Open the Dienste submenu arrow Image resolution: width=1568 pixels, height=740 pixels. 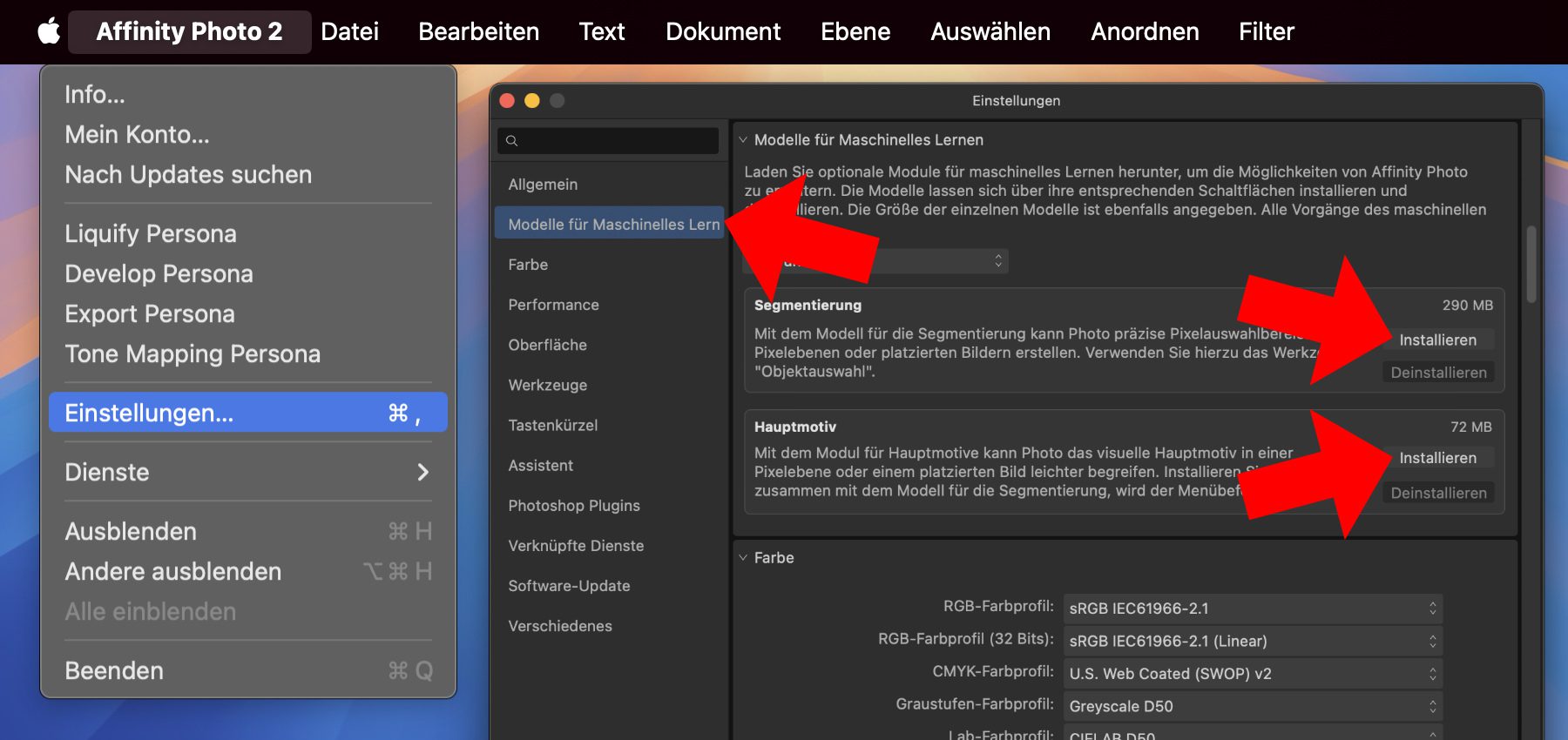click(x=422, y=473)
